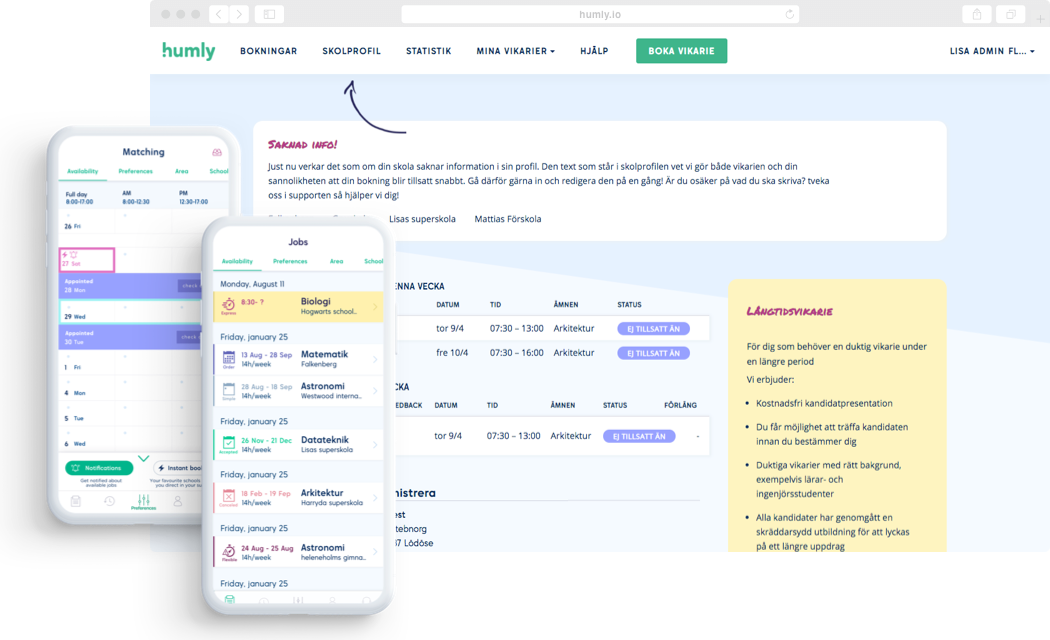Click the green Notifications button

point(98,468)
